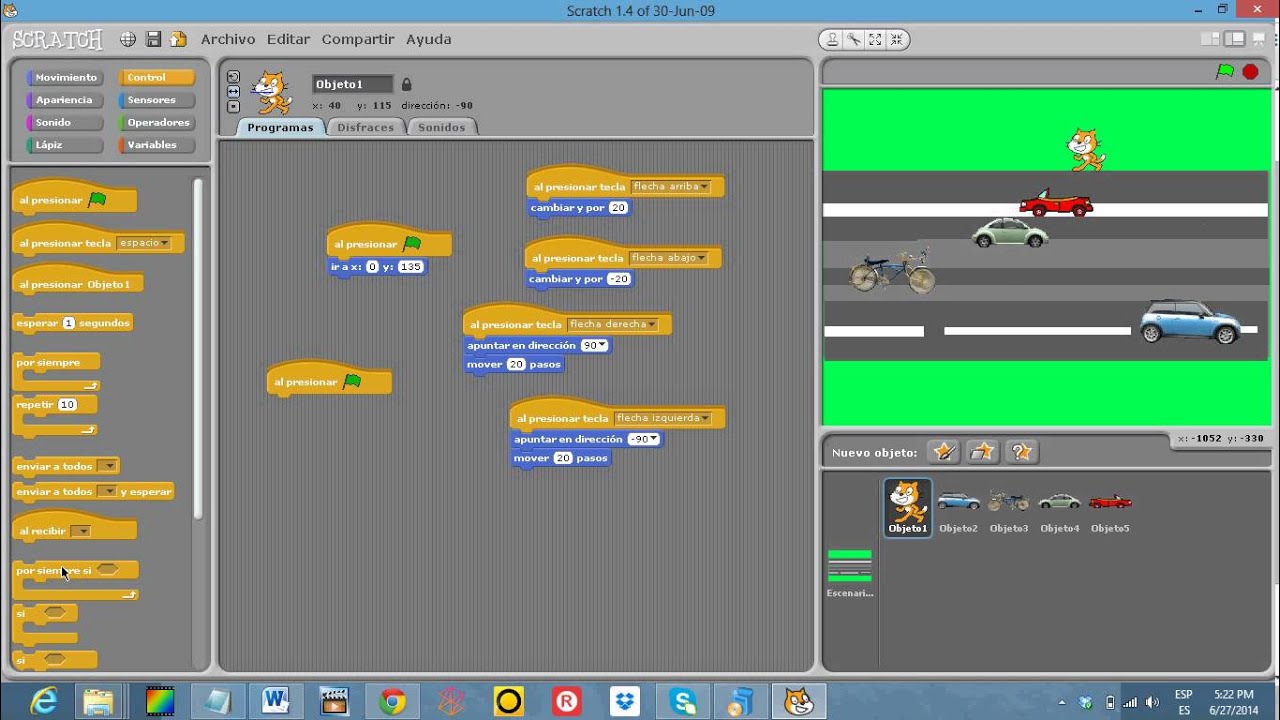Open 'flecha abajo' key dropdown
Screen dimensions: 1280x720
[668, 258]
